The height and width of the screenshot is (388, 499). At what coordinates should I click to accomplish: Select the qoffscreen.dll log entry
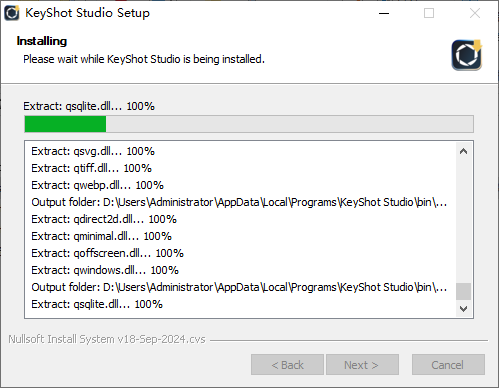107,253
